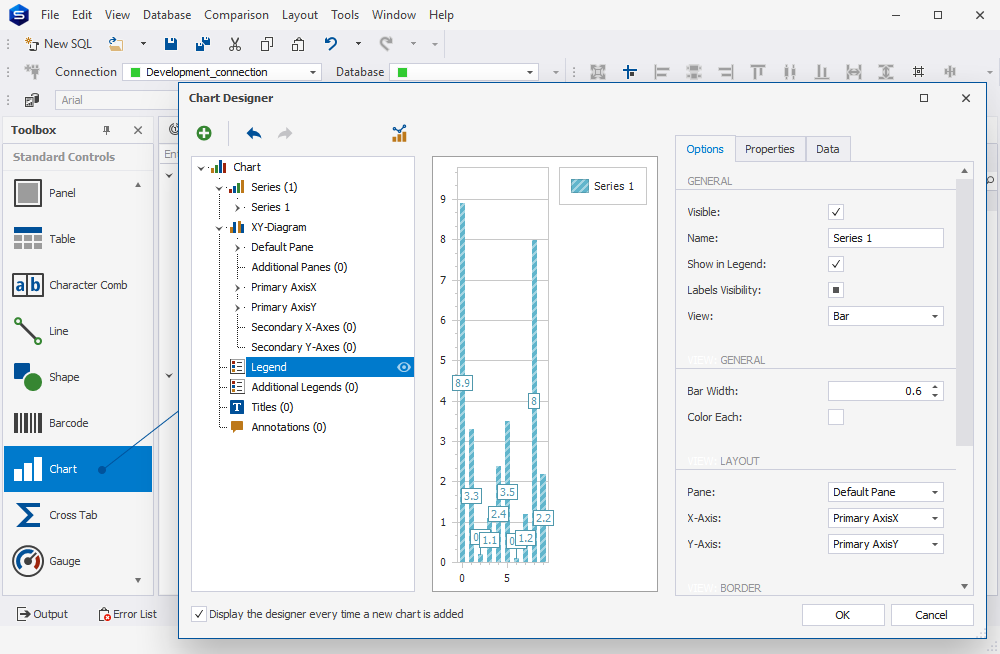Select the Shape control in Toolbox
Image resolution: width=1000 pixels, height=654 pixels.
(x=78, y=377)
